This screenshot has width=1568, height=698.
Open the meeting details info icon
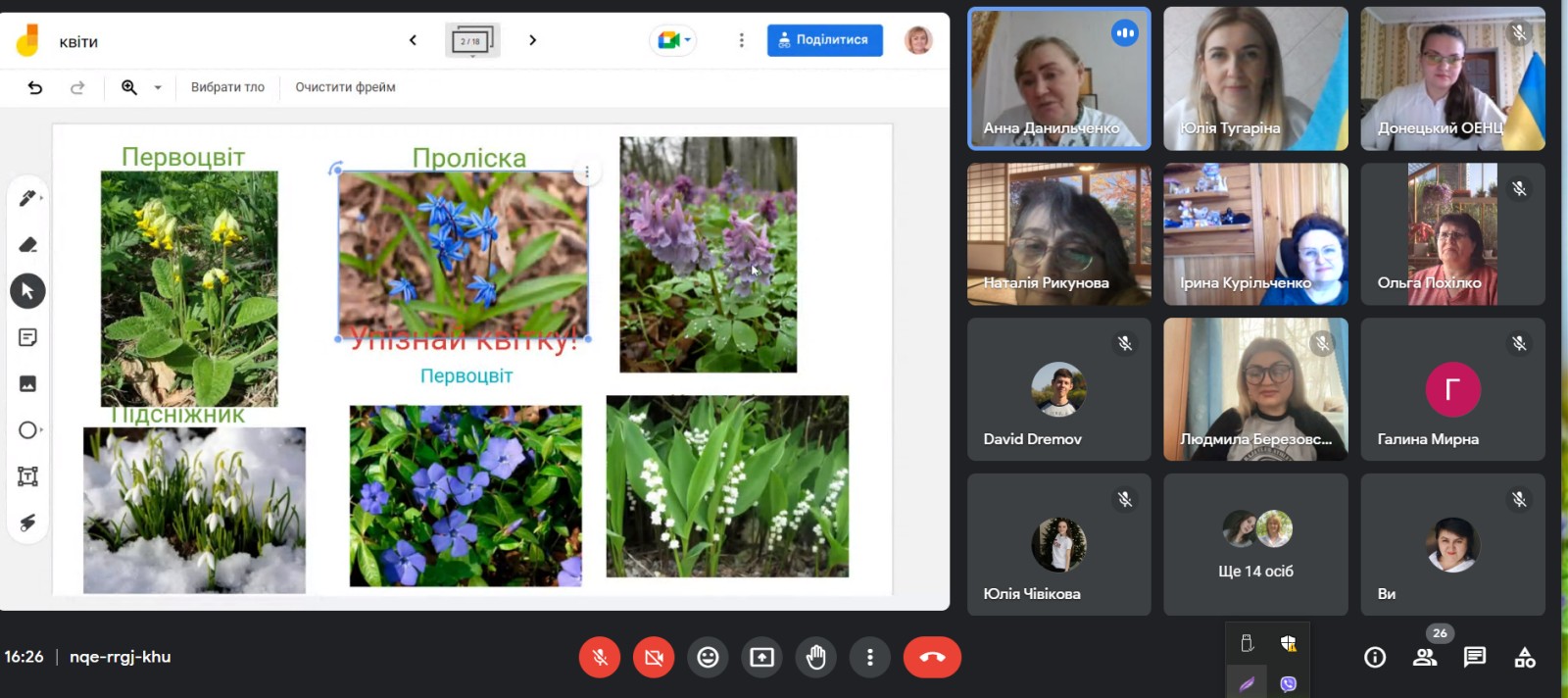coord(1375,658)
